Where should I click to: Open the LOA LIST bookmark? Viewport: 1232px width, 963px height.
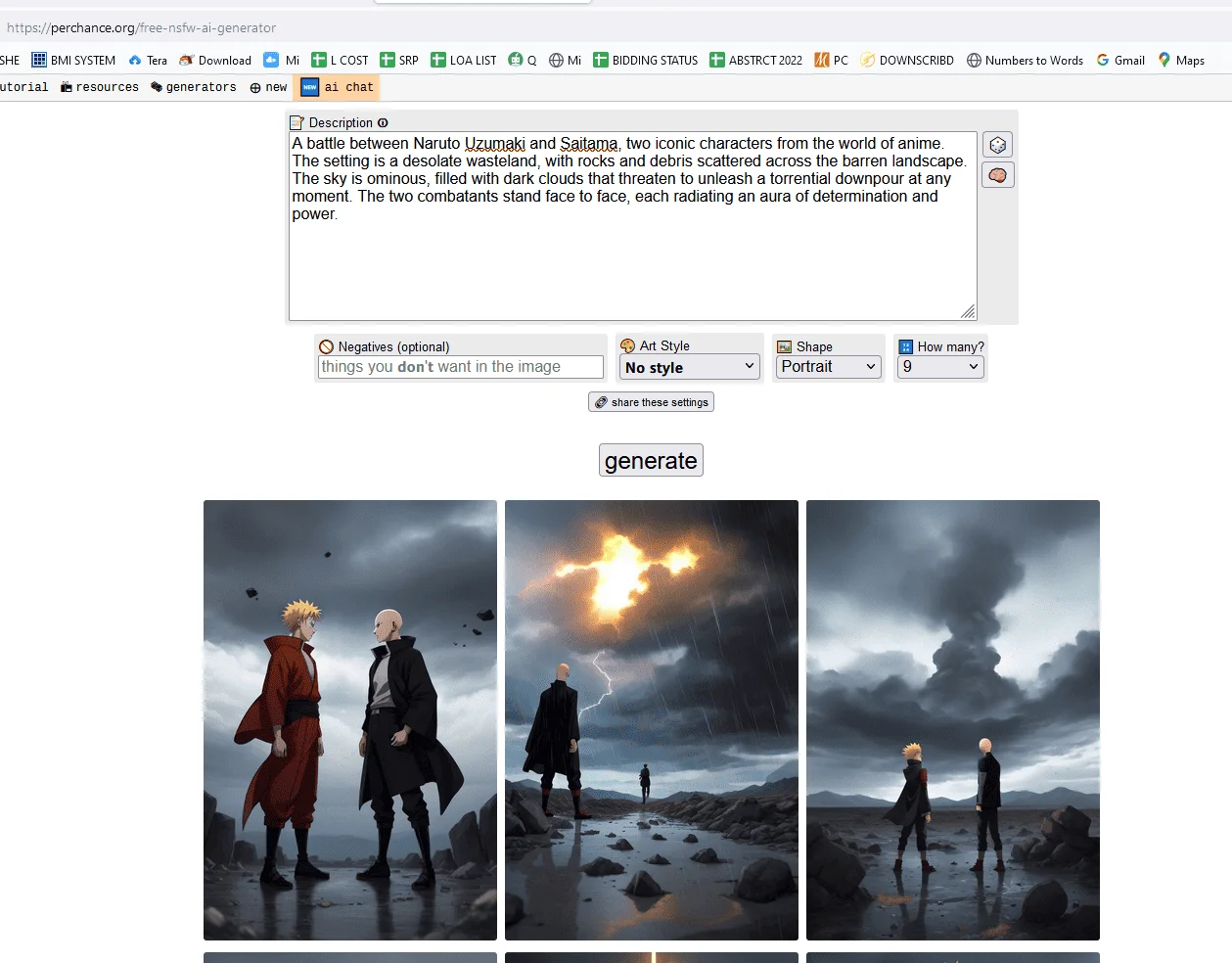pyautogui.click(x=464, y=60)
